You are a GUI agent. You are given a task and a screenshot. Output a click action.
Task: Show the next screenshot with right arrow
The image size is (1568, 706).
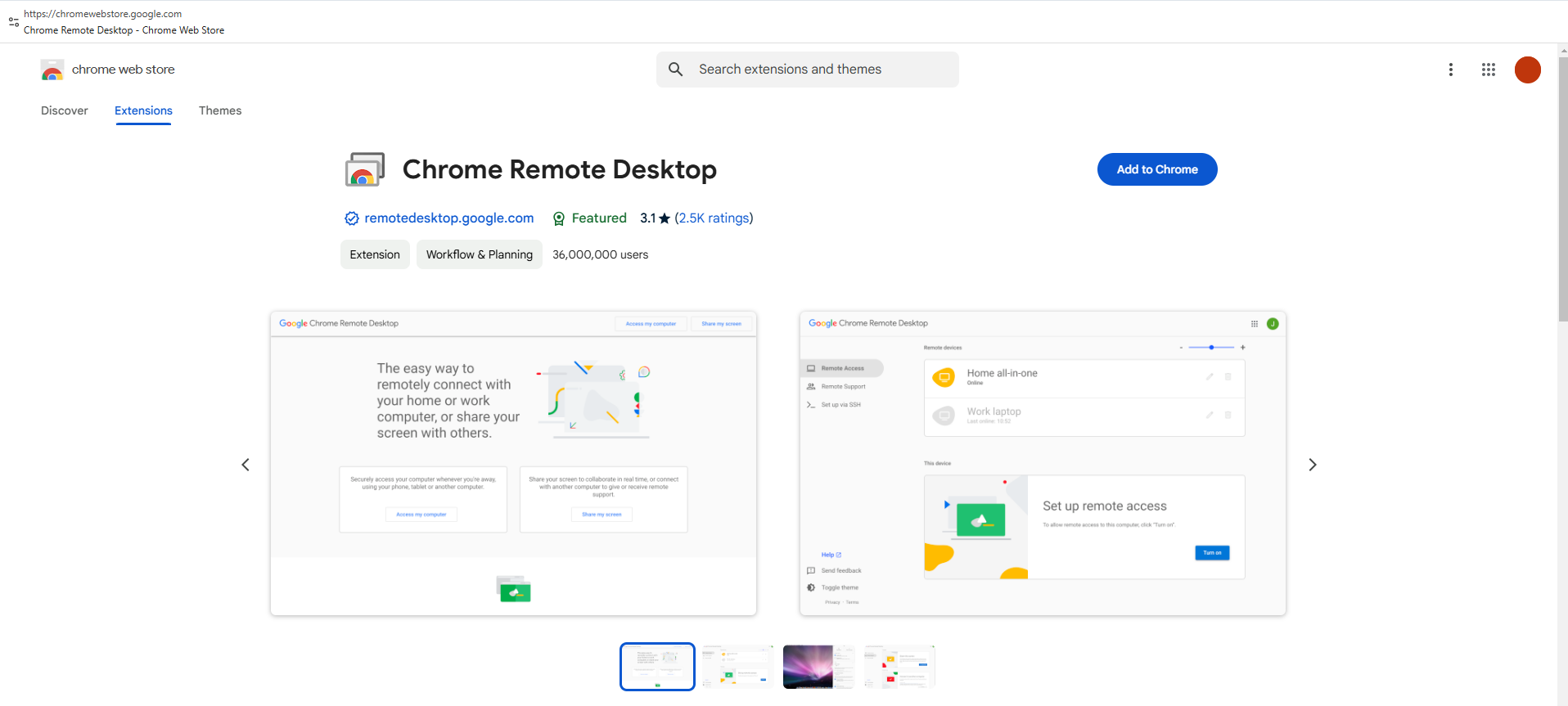tap(1313, 465)
